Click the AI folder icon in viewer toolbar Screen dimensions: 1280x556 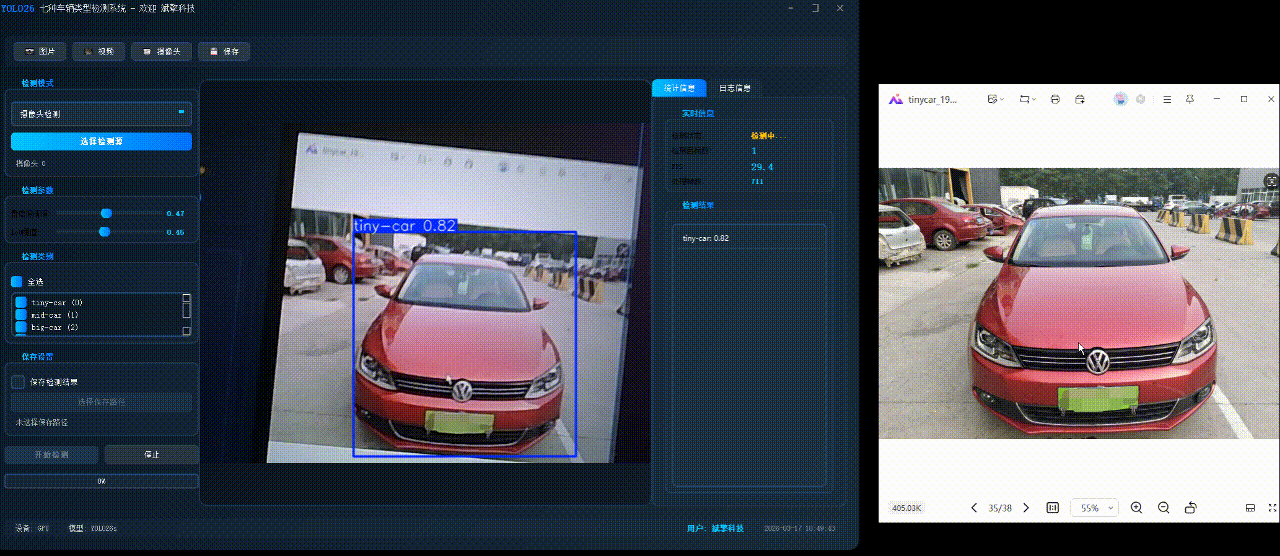pyautogui.click(x=1080, y=99)
